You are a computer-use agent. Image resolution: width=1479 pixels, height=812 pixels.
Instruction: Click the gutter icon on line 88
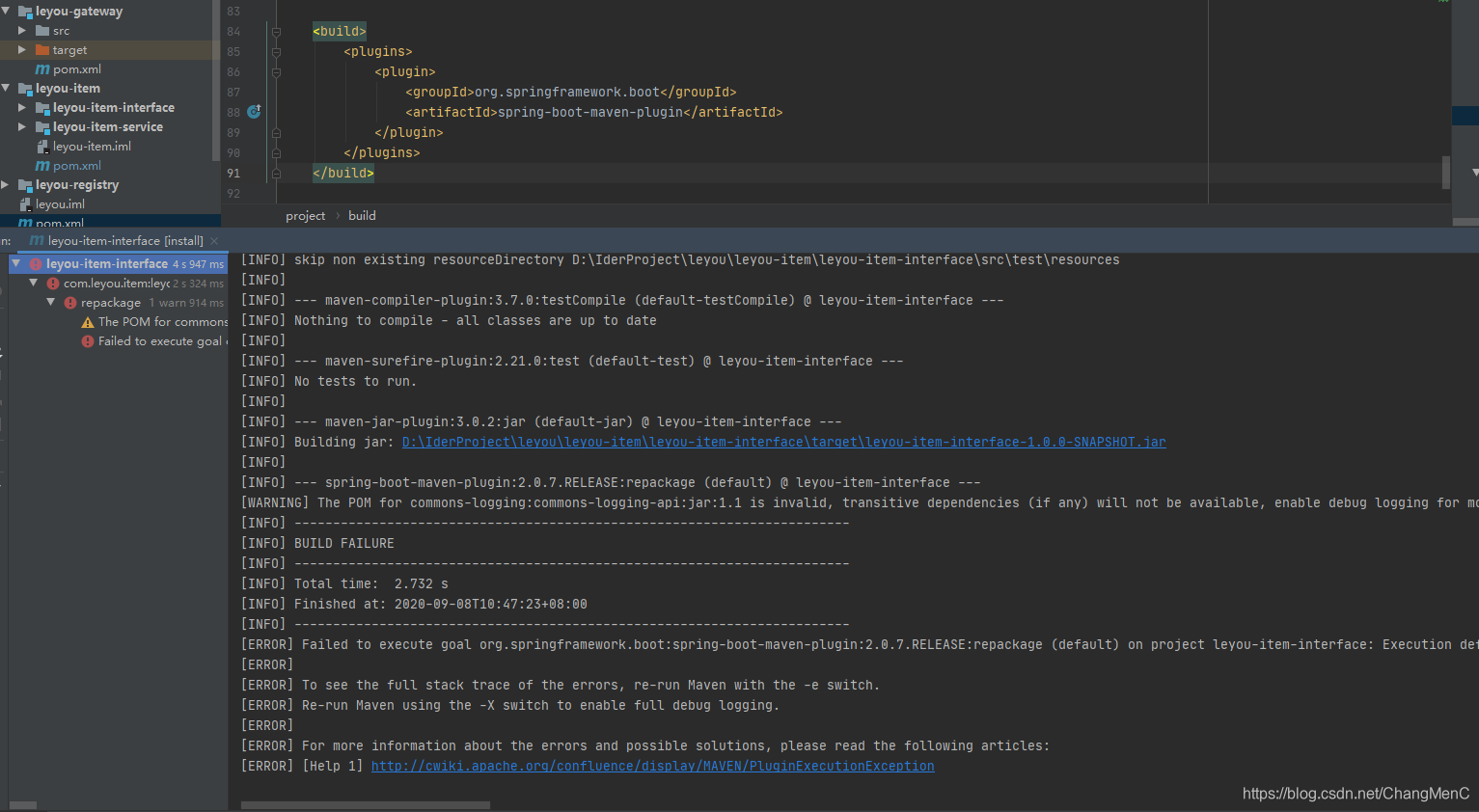(x=254, y=112)
